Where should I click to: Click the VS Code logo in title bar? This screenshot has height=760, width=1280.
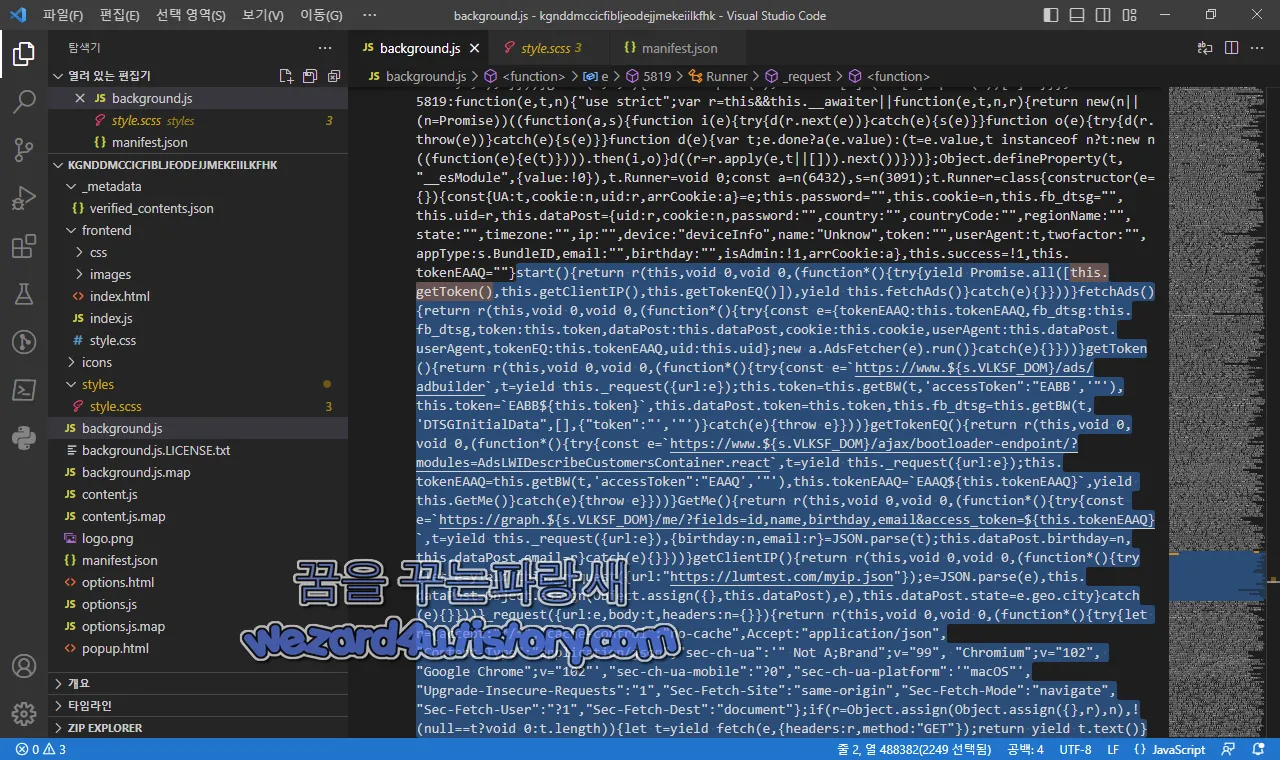point(19,15)
